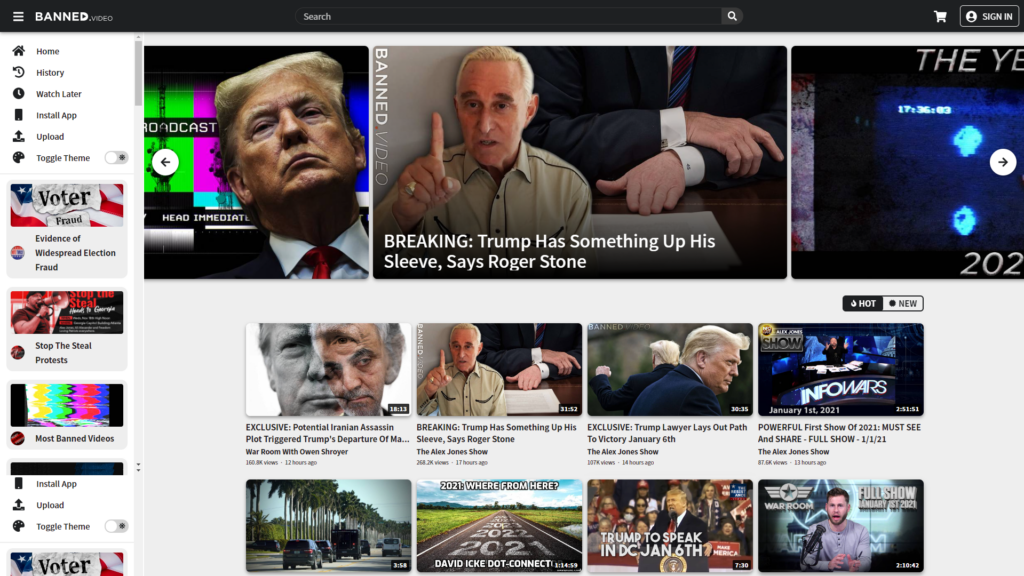Click the house icon beside Home
This screenshot has height=576, width=1024.
[18, 51]
